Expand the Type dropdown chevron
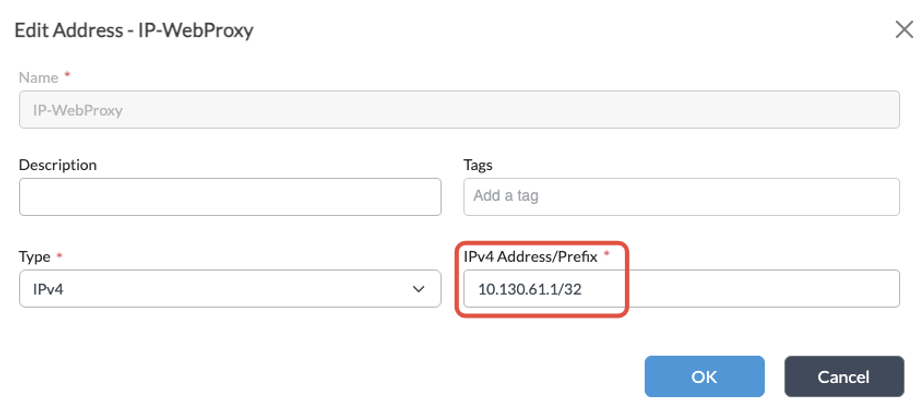Viewport: 922px width, 414px height. point(418,290)
